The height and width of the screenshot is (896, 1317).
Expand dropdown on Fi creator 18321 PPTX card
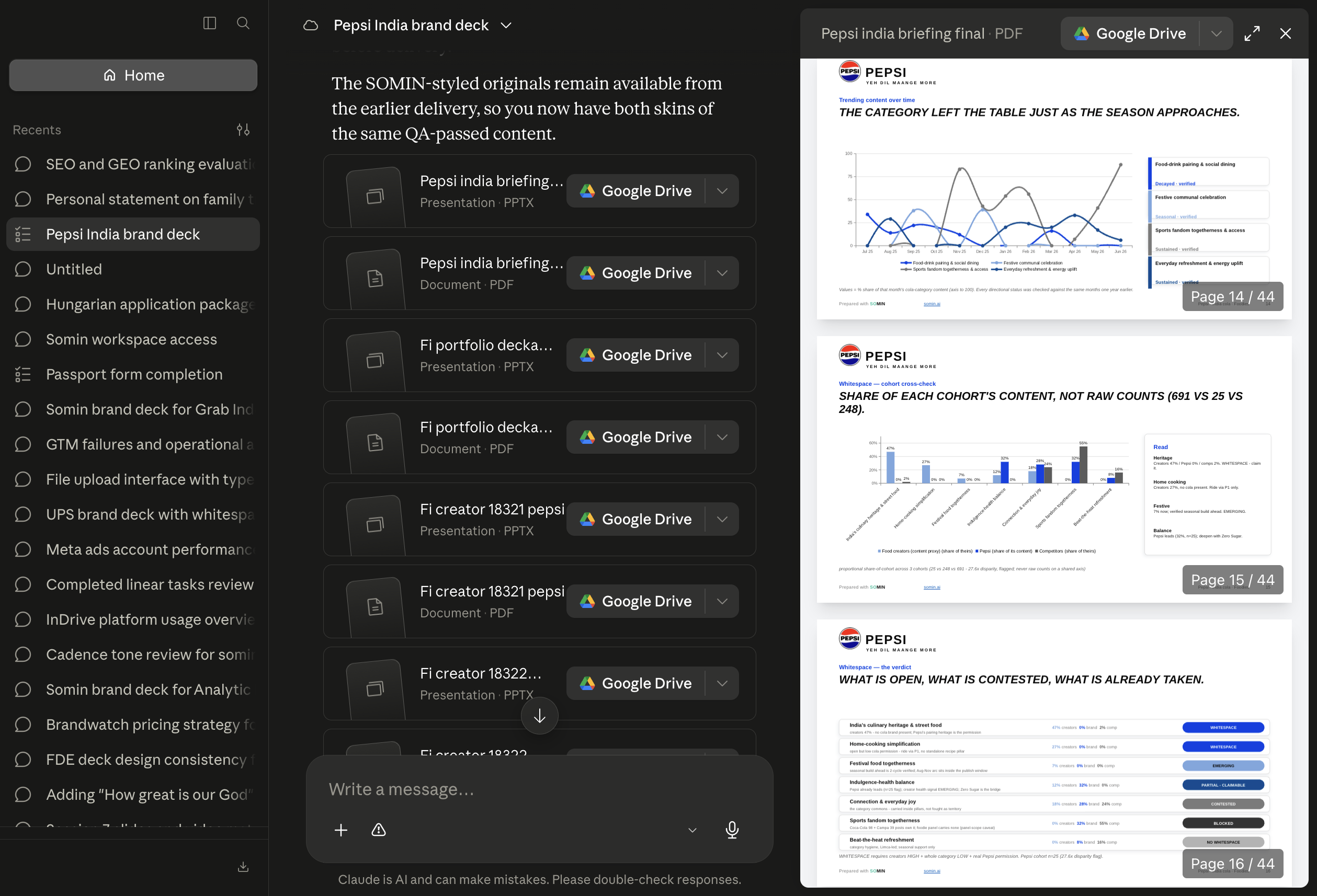point(722,520)
